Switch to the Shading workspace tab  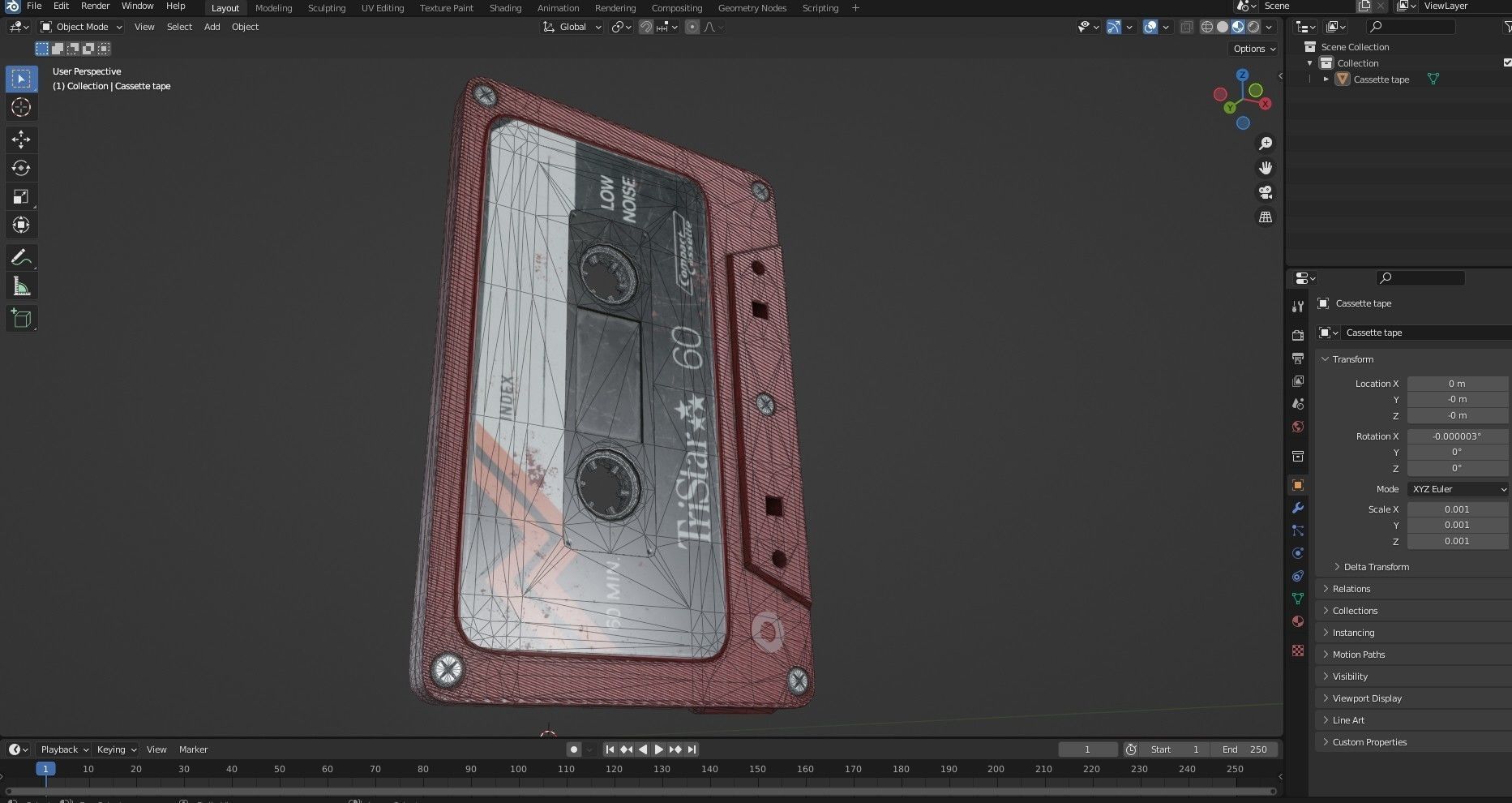[x=505, y=8]
